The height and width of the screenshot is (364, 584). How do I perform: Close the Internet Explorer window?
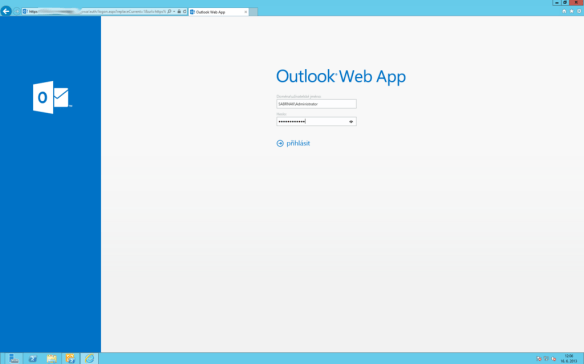(577, 2)
